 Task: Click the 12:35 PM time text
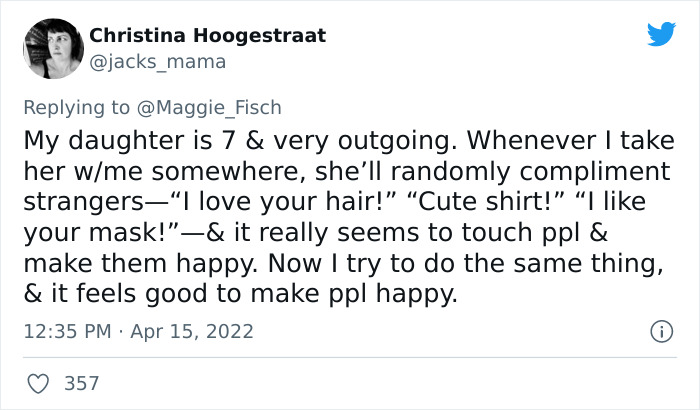[x=66, y=330]
